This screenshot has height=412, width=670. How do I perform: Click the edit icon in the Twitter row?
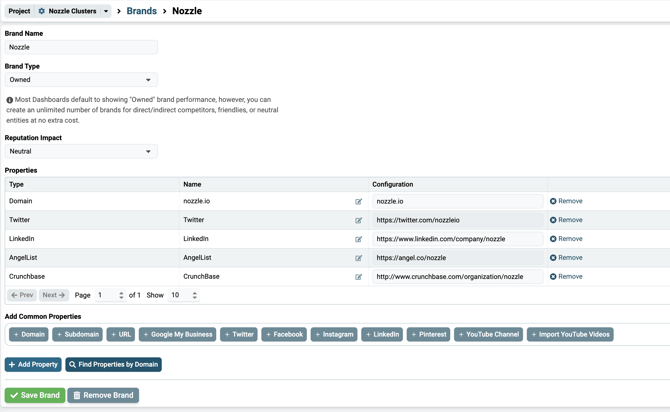(358, 220)
